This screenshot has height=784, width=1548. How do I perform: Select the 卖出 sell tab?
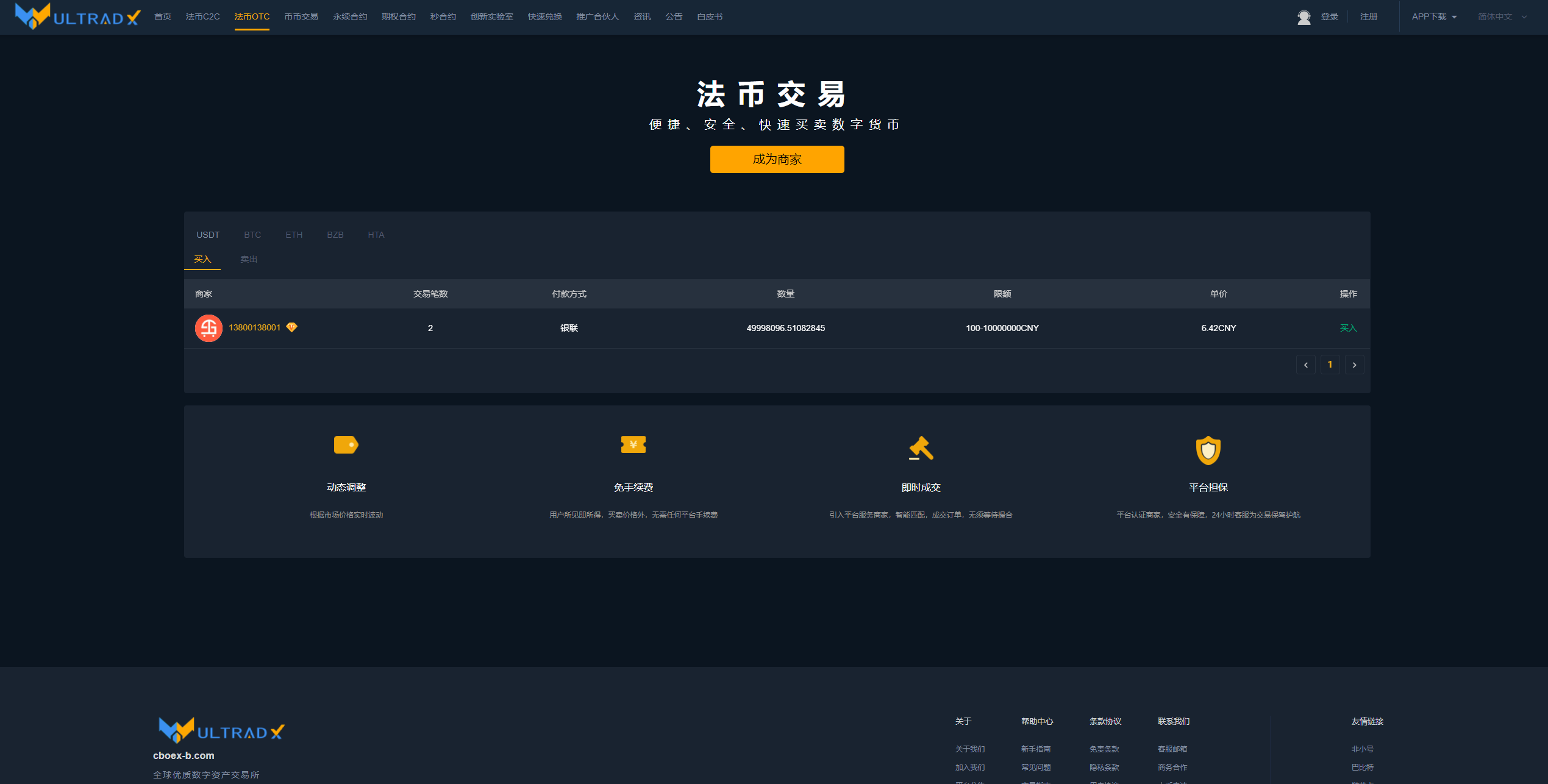[x=249, y=259]
